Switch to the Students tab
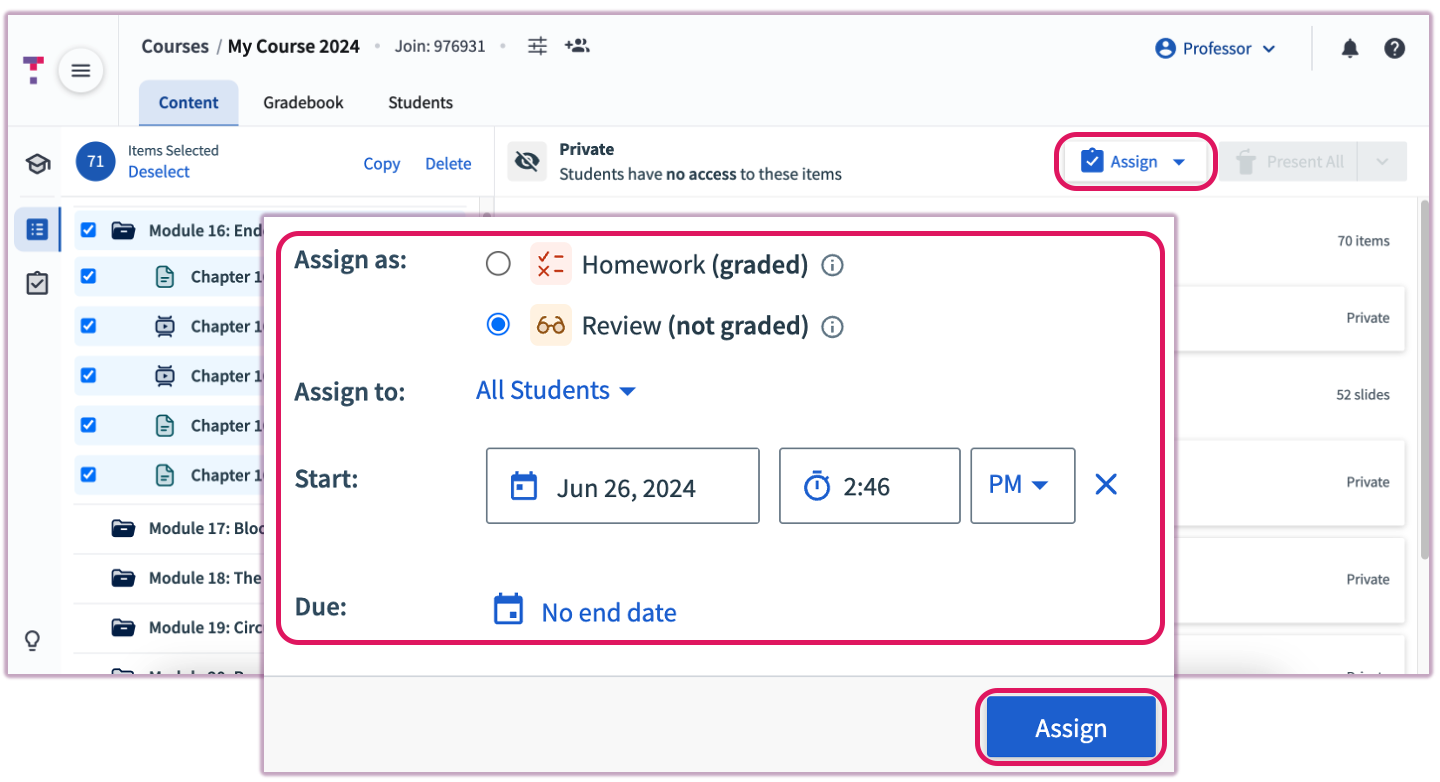Image resolution: width=1440 pixels, height=782 pixels. (419, 102)
